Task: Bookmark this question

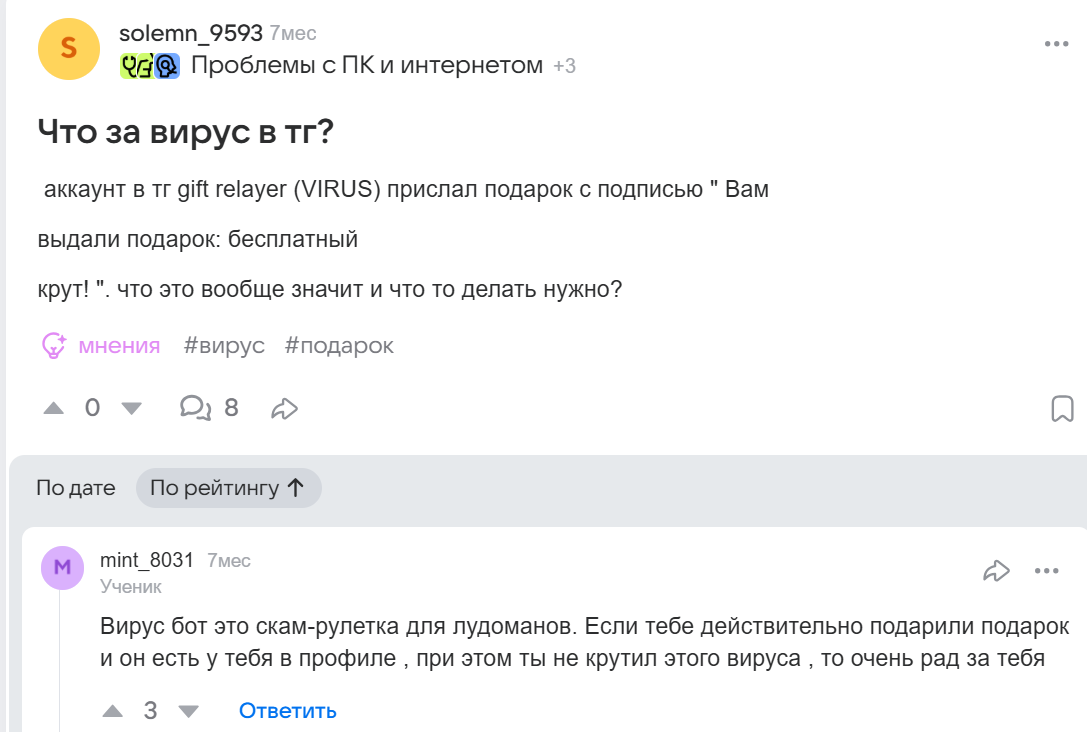Action: [1062, 408]
